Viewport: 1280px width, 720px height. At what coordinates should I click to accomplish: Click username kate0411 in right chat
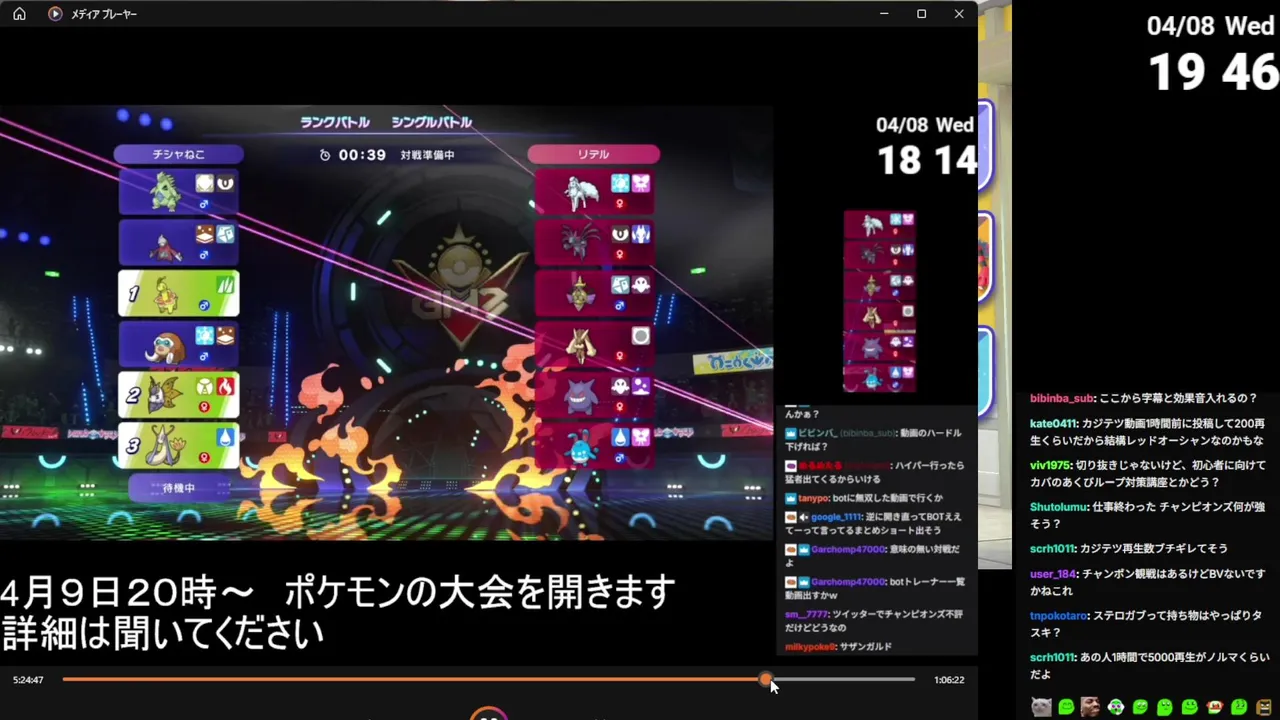1053,424
